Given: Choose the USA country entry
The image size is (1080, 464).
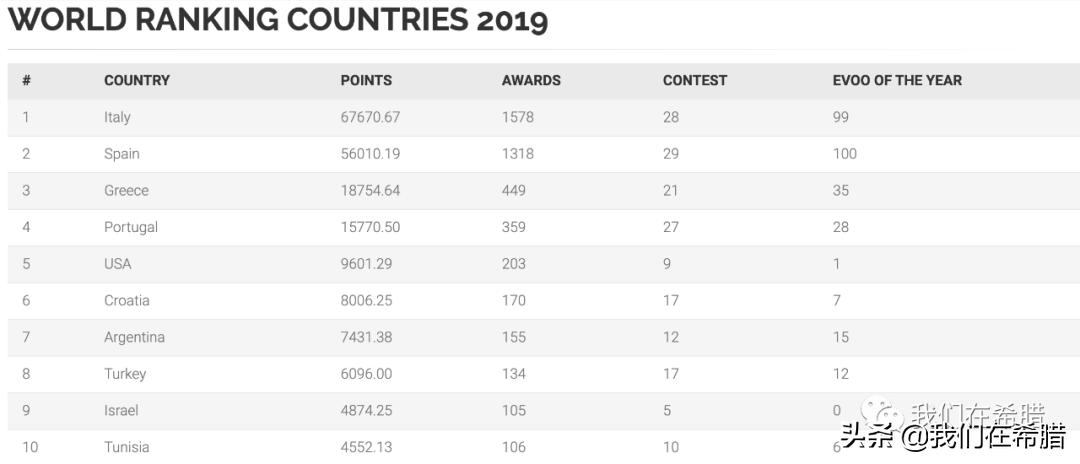Looking at the screenshot, I should 118,264.
